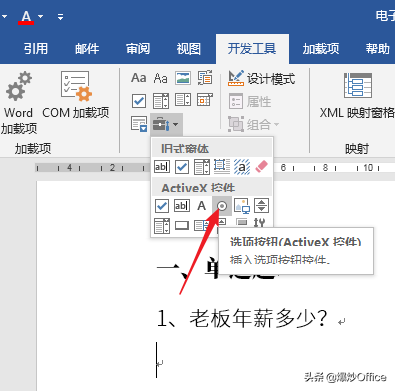Switch to the 邮件 tab
395x391 pixels.
pyautogui.click(x=87, y=49)
